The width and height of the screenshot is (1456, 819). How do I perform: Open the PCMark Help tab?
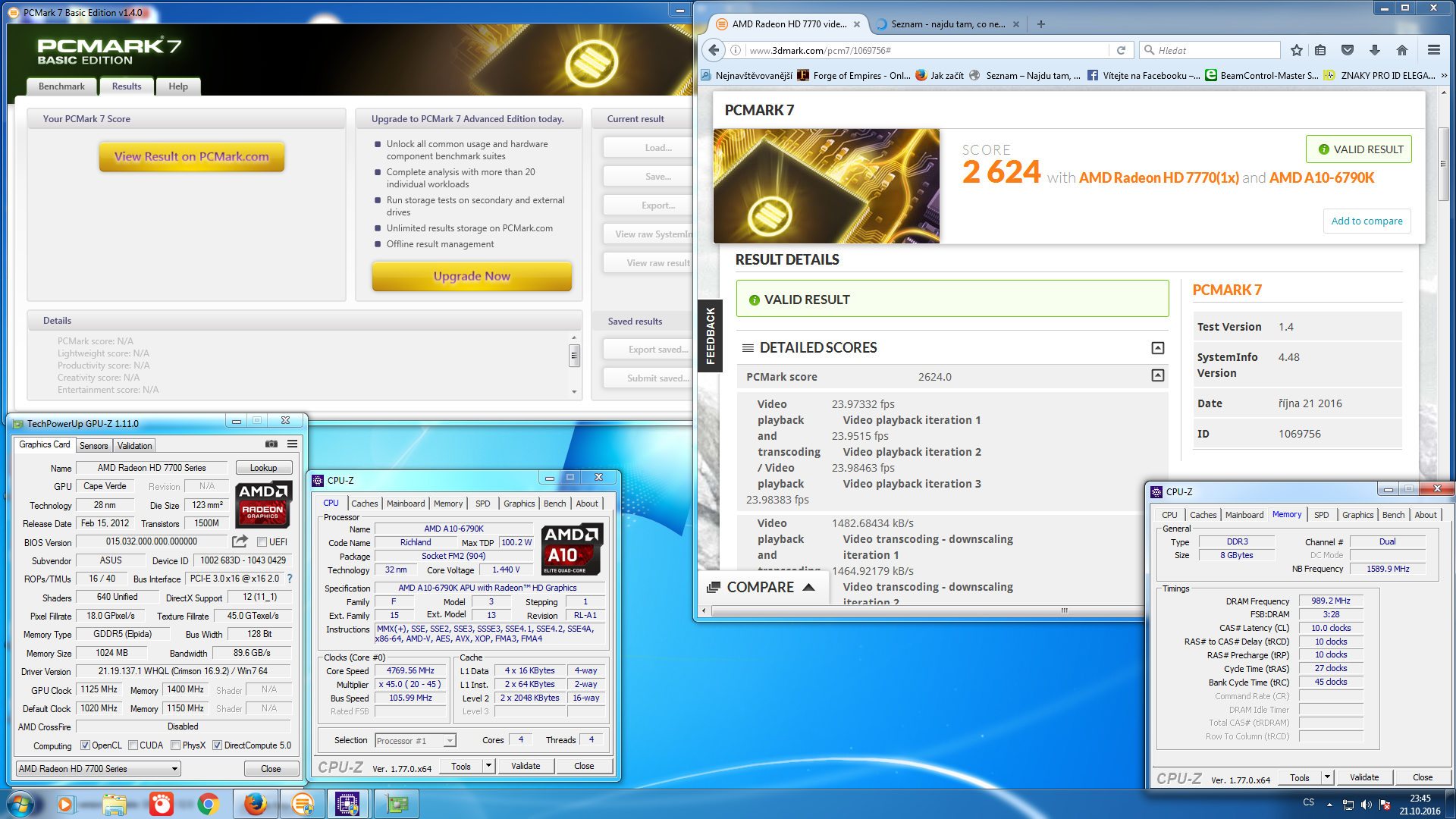[178, 86]
